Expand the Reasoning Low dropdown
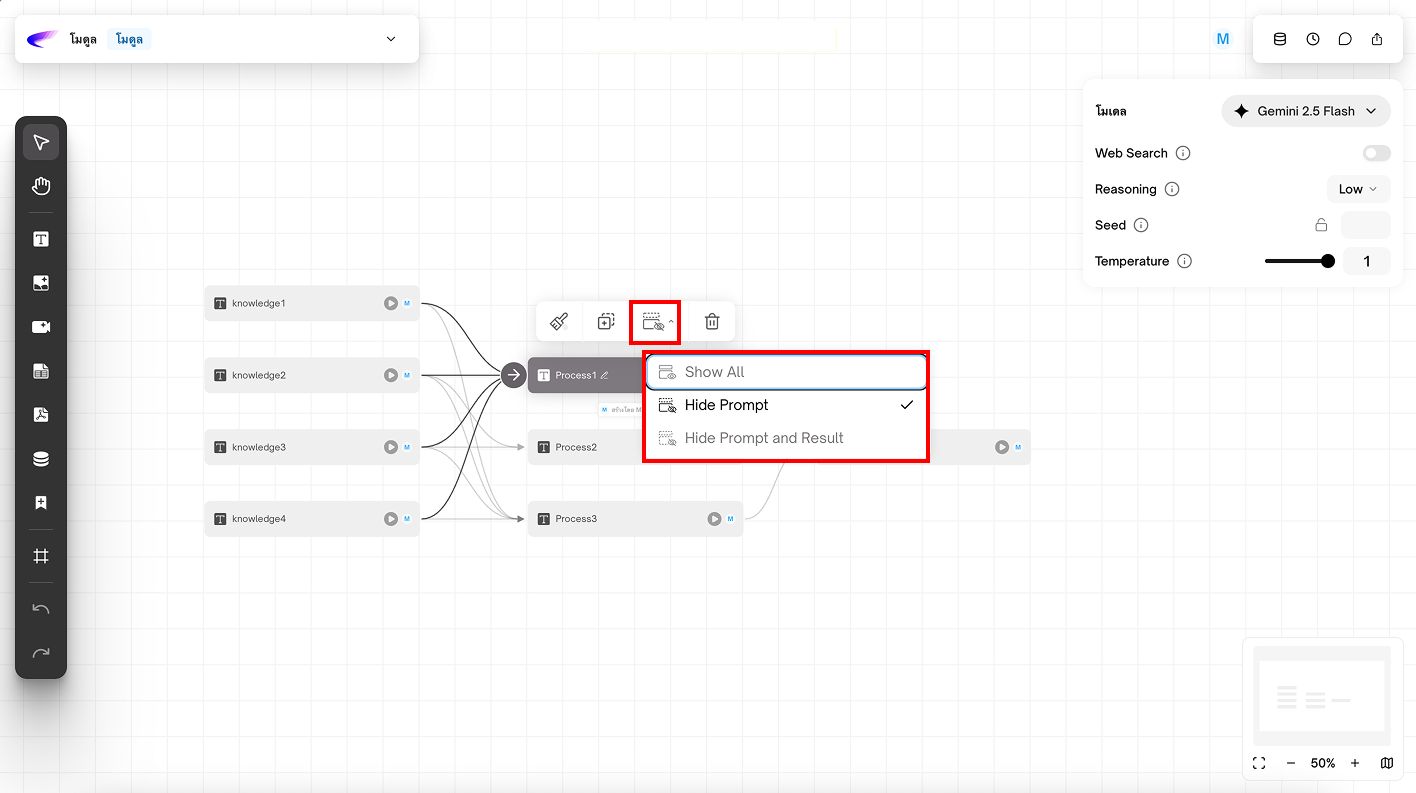 [1357, 189]
